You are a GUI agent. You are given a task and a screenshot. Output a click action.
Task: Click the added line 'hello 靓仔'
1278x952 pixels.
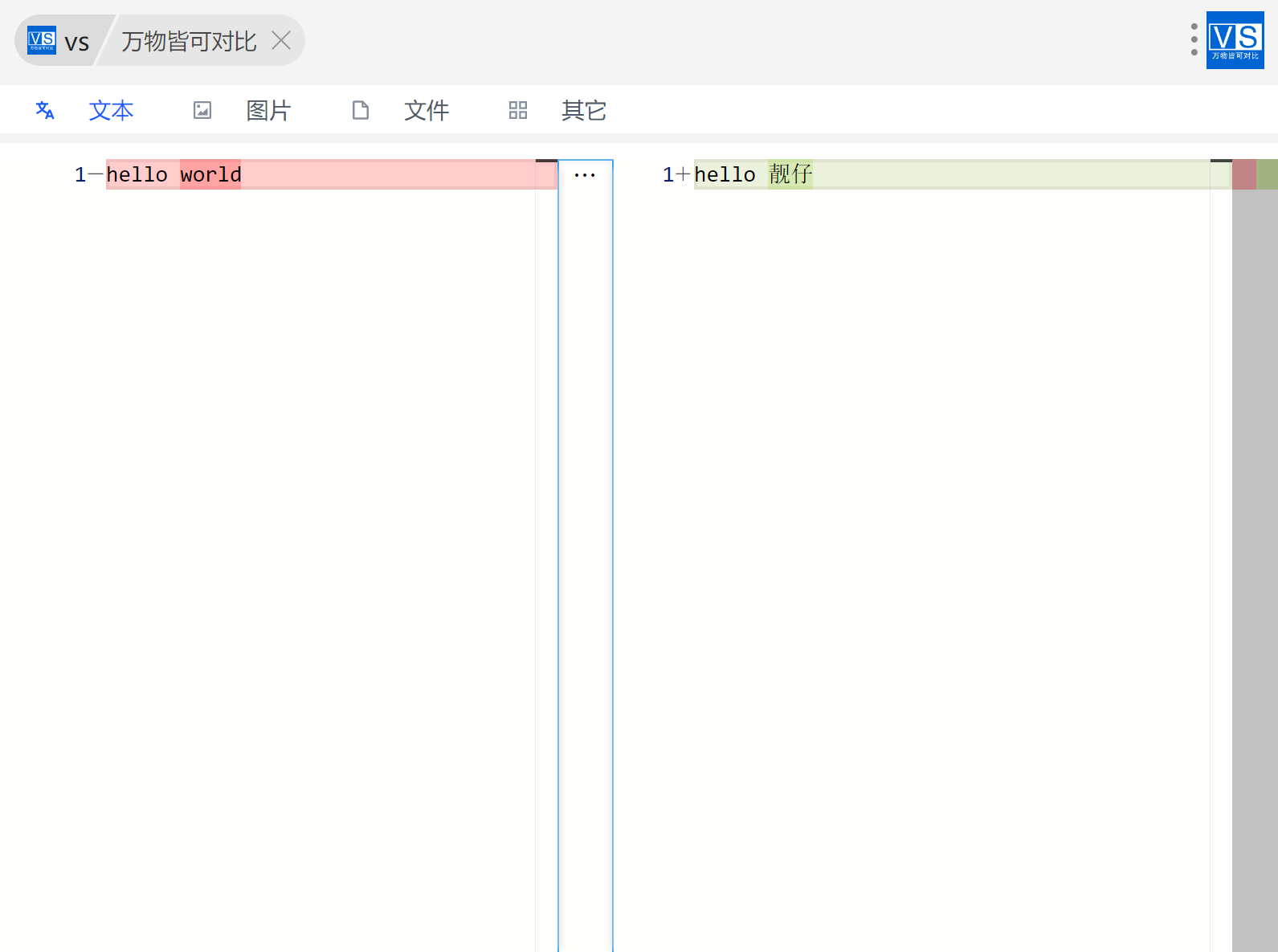point(962,174)
